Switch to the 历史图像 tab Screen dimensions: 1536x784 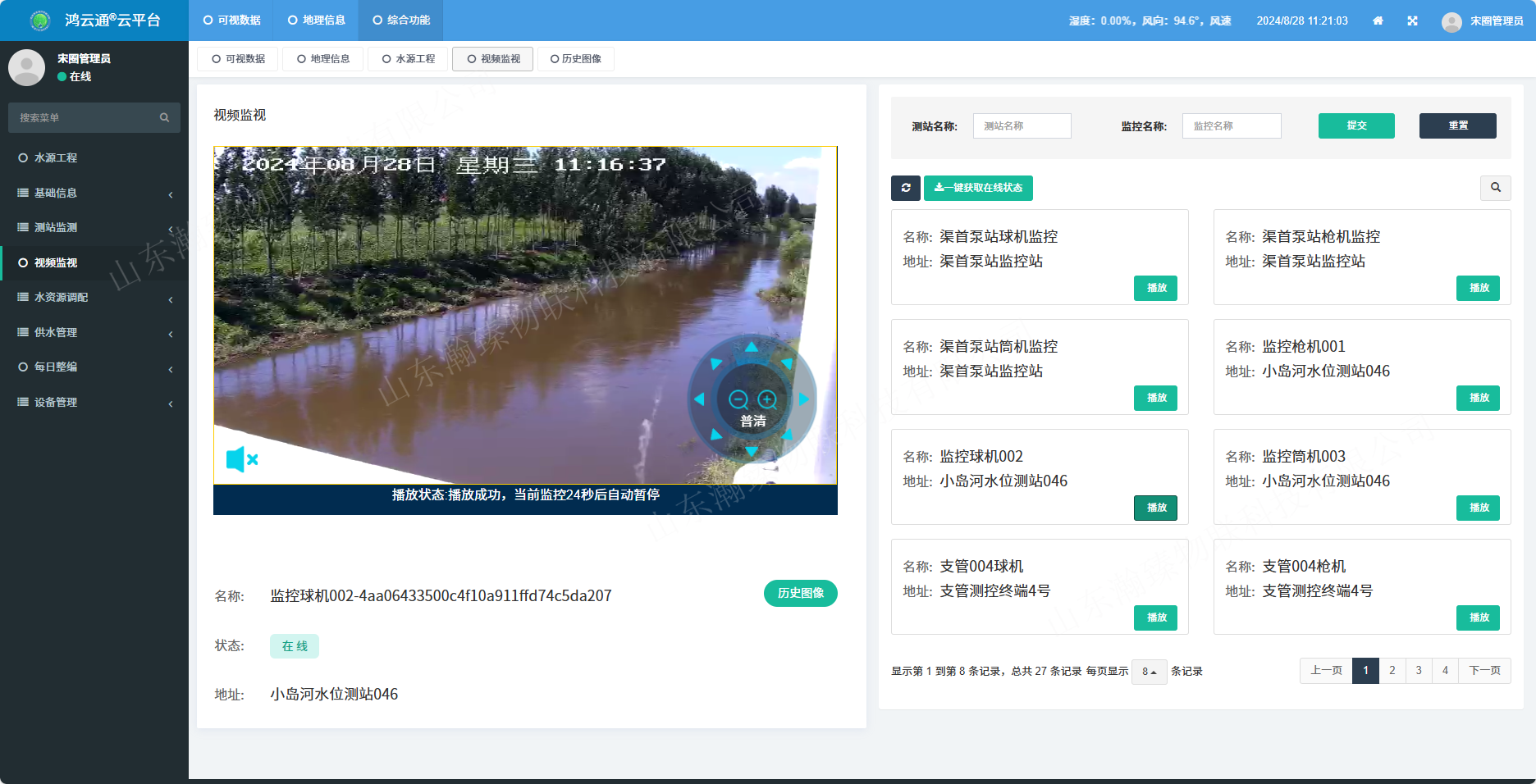tap(576, 59)
